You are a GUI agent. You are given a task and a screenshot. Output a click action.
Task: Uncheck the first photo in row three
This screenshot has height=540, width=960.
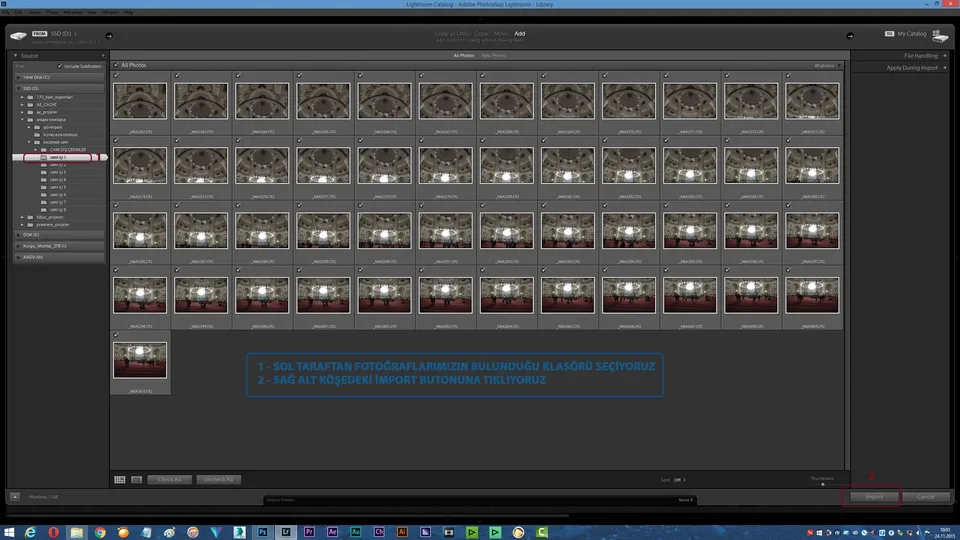pyautogui.click(x=116, y=205)
